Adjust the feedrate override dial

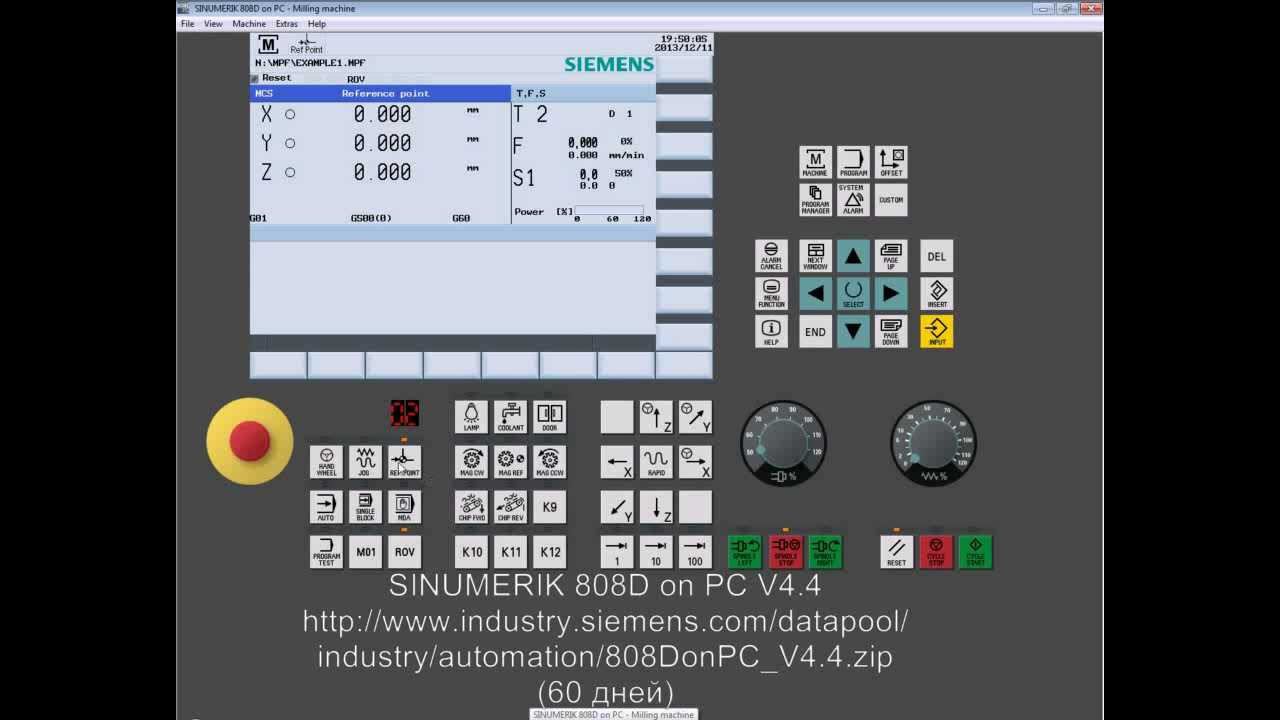[933, 443]
